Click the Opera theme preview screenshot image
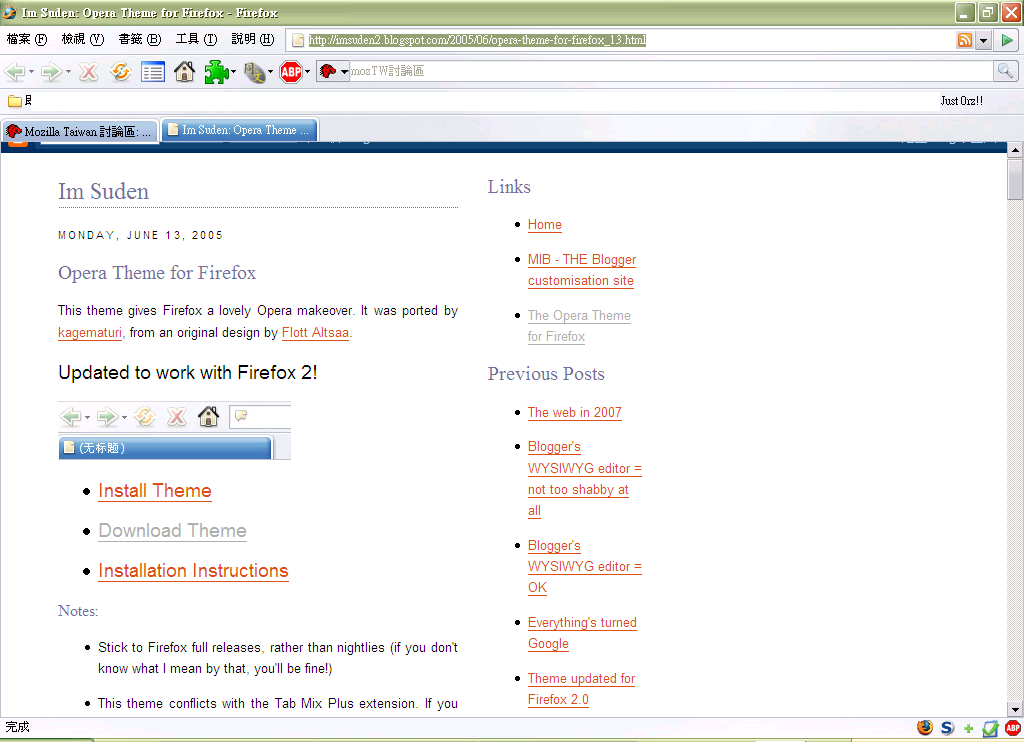Viewport: 1024px width, 742px height. 174,431
